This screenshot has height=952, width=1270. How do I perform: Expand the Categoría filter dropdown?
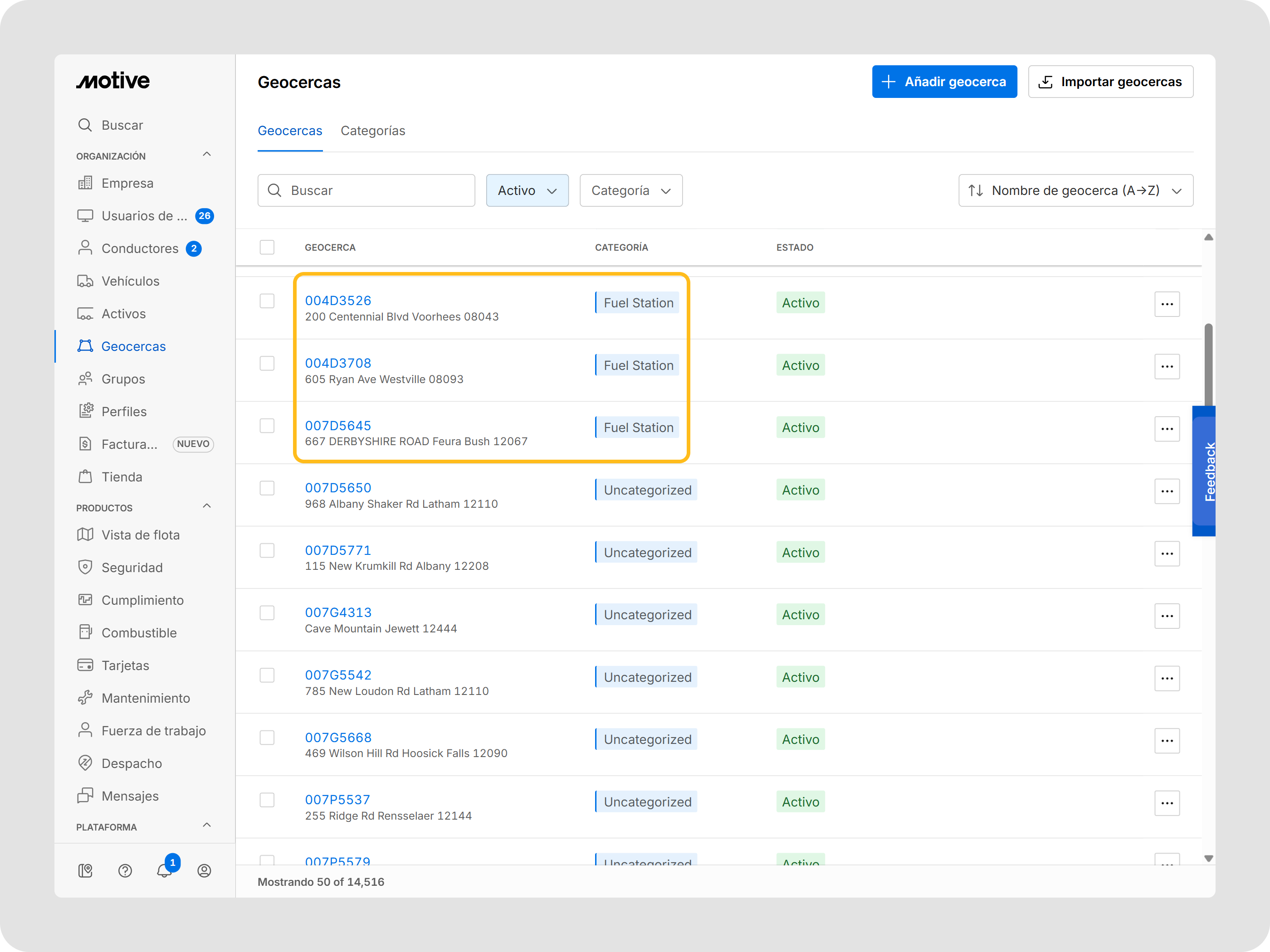630,190
